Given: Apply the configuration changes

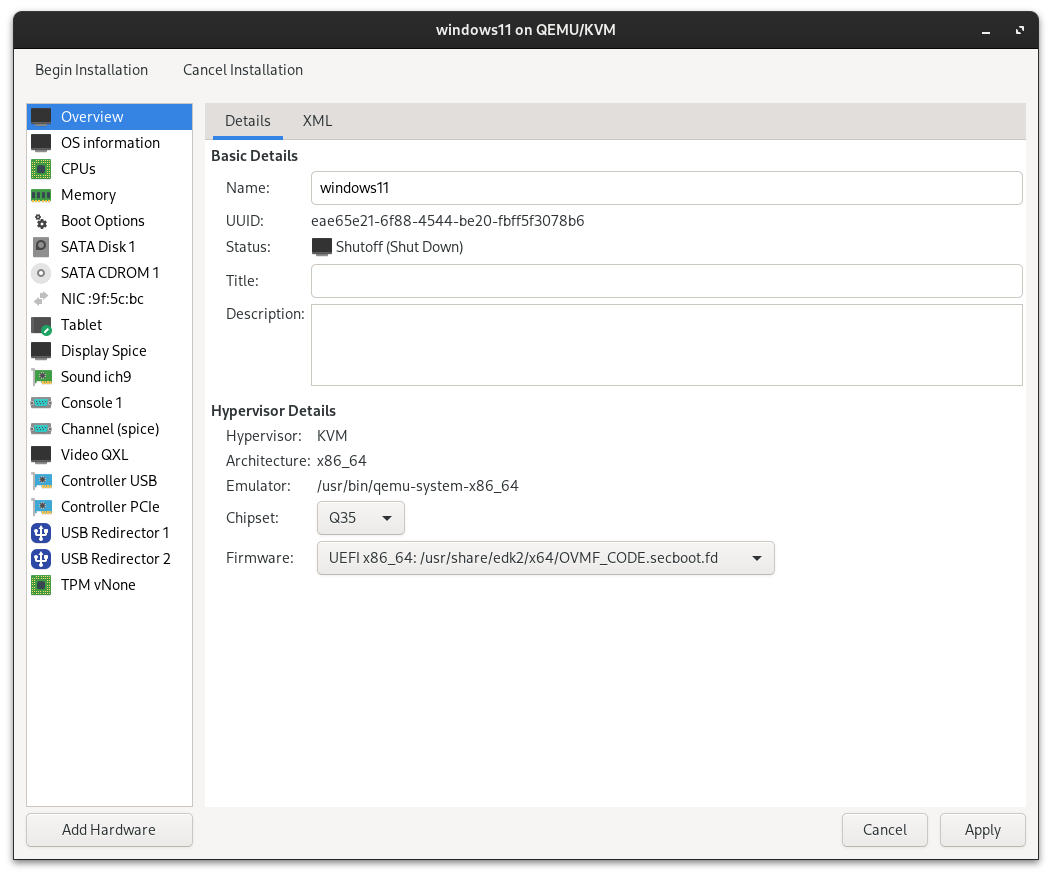Looking at the screenshot, I should (x=983, y=830).
